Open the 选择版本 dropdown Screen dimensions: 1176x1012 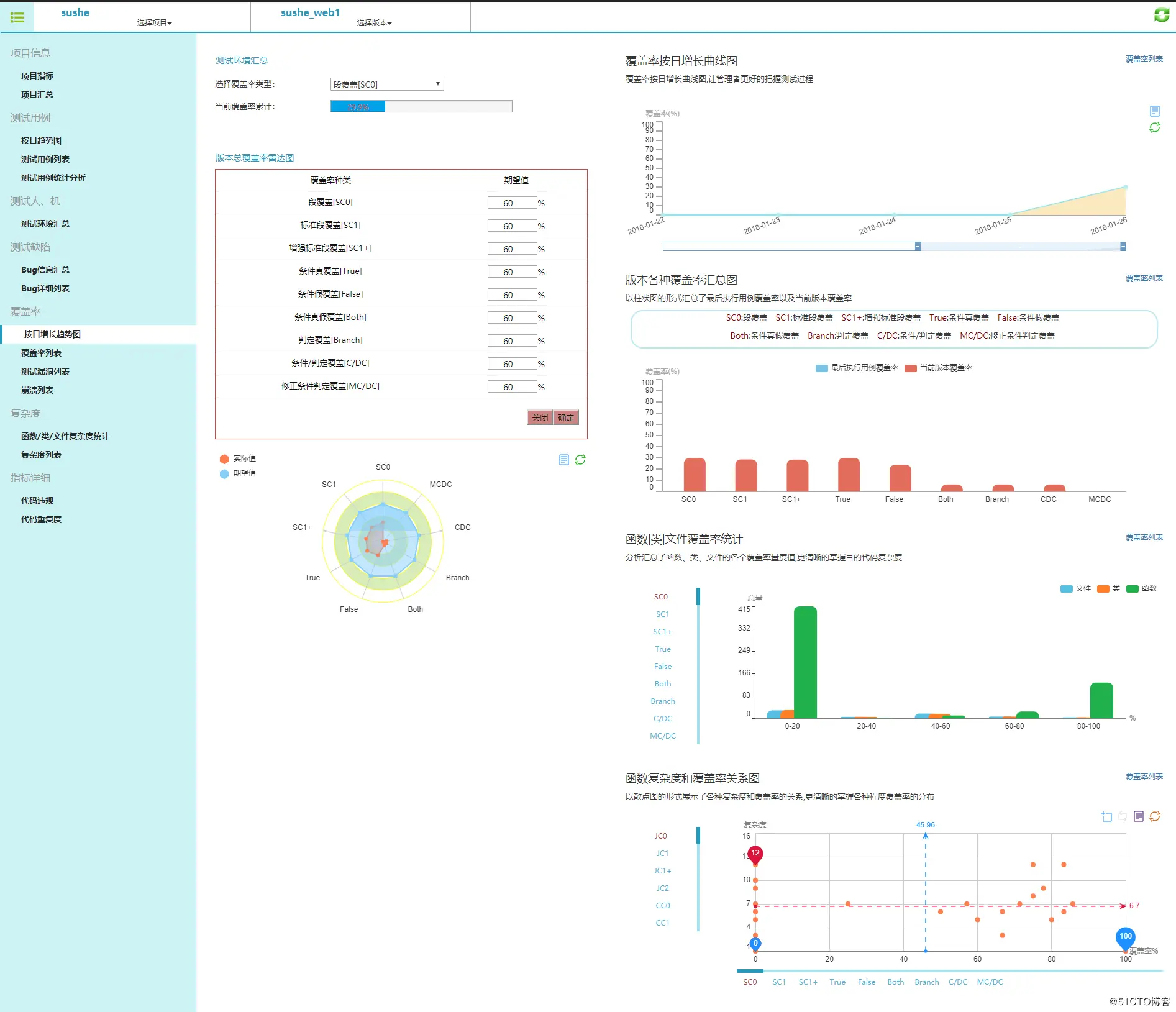click(x=374, y=23)
